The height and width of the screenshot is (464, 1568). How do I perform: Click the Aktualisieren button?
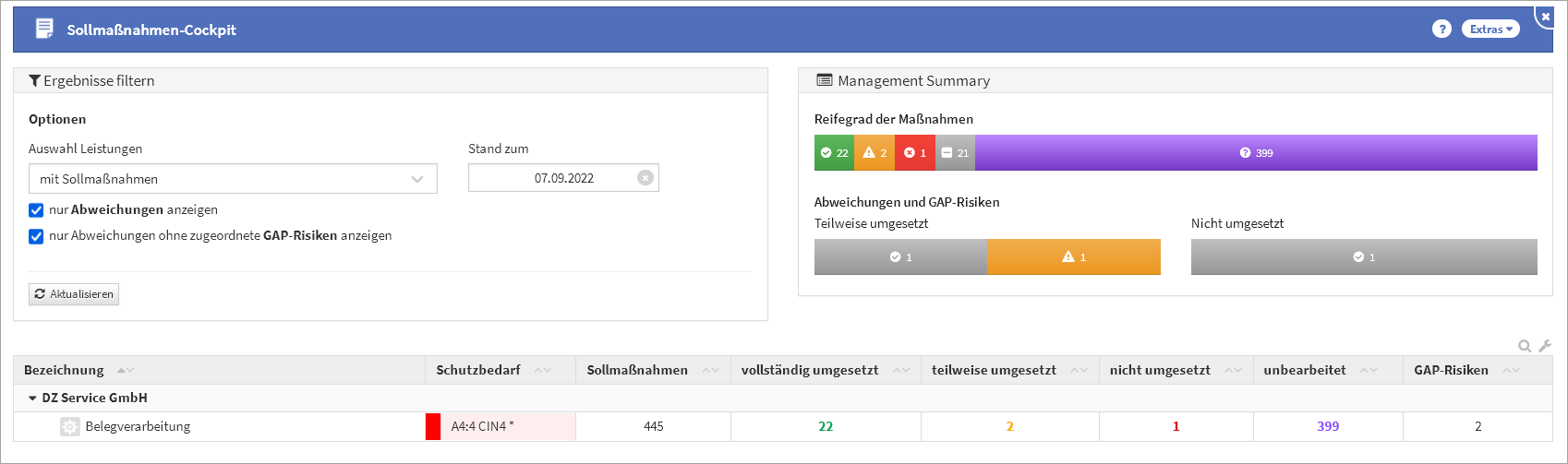pyautogui.click(x=74, y=294)
